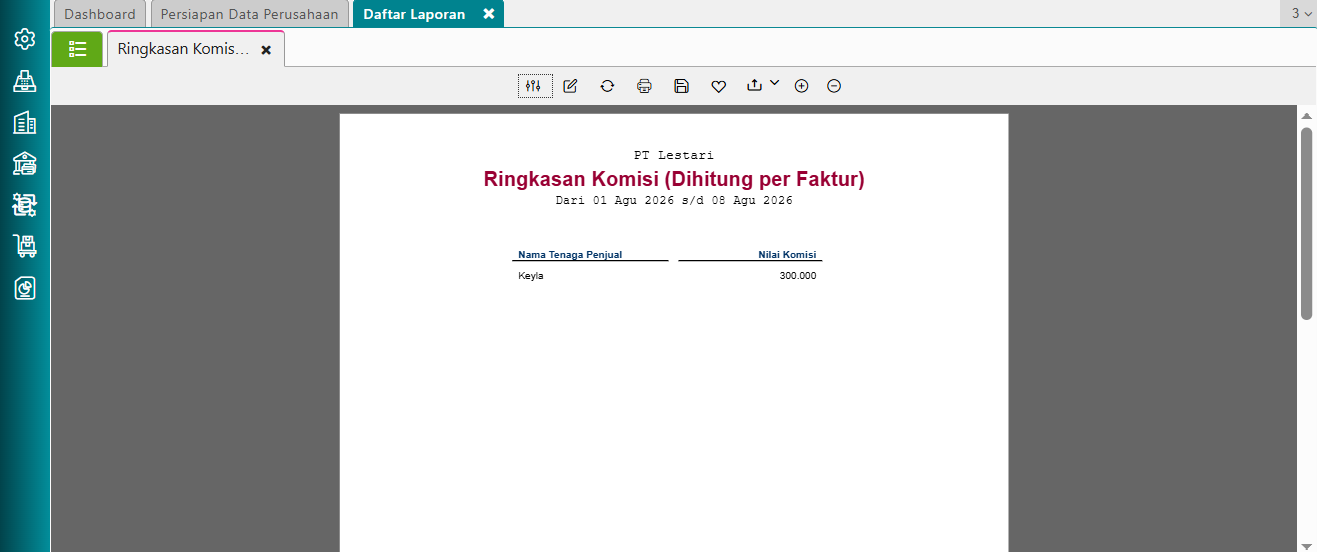Click the report title Ringkasan Komisi heading

674,179
